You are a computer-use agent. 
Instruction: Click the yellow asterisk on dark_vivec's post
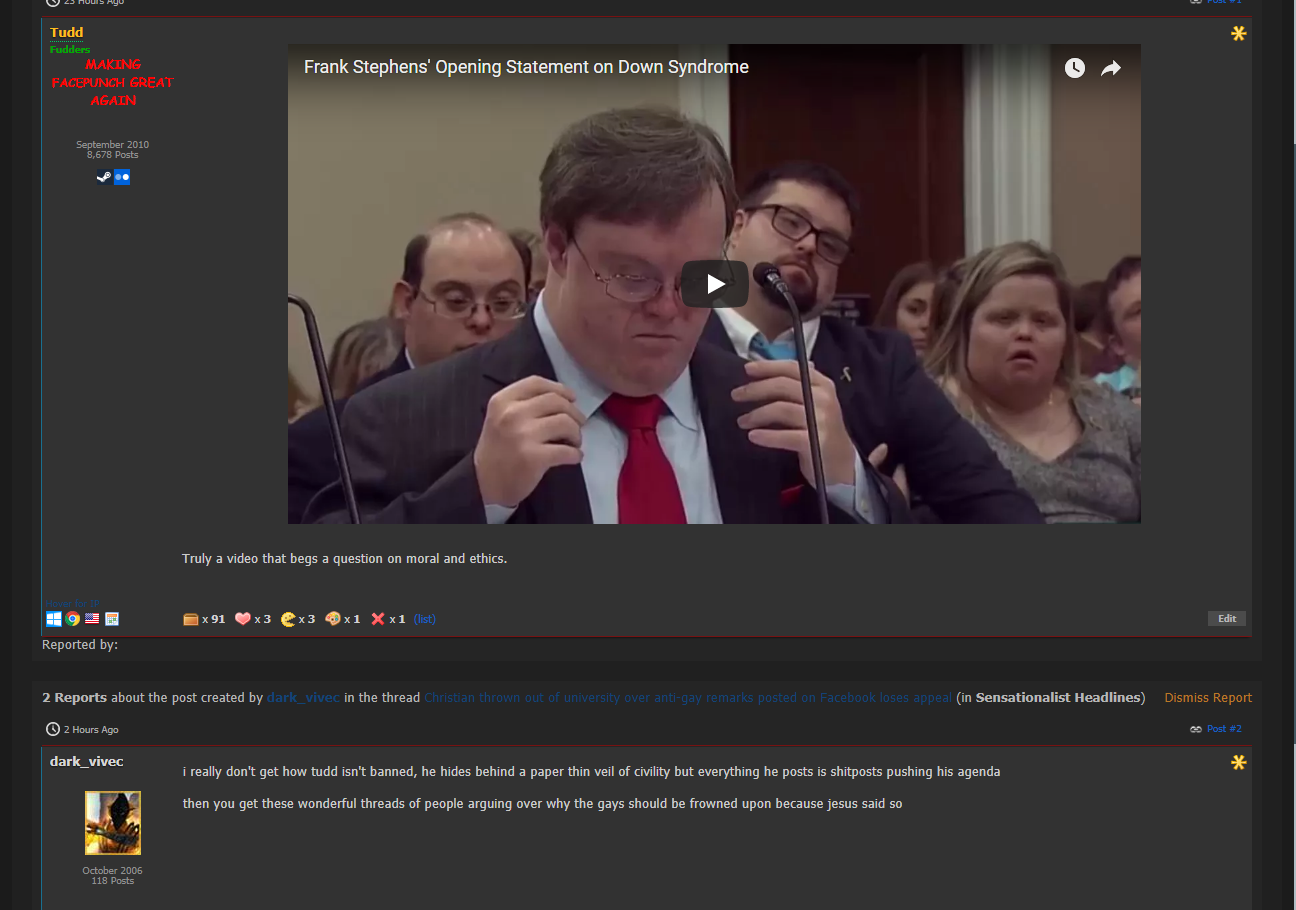(1239, 763)
